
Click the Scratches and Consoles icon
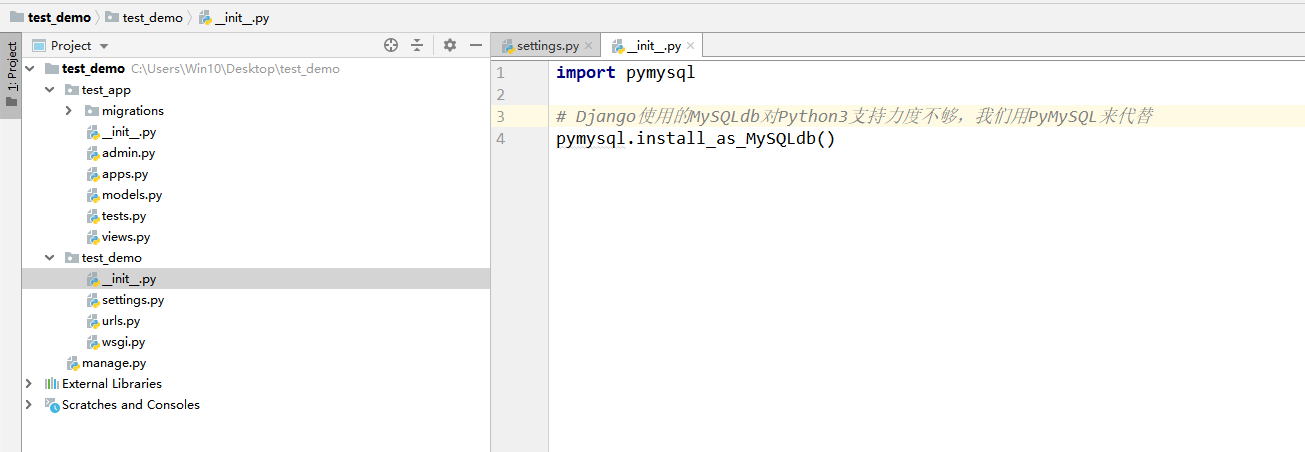(x=52, y=405)
